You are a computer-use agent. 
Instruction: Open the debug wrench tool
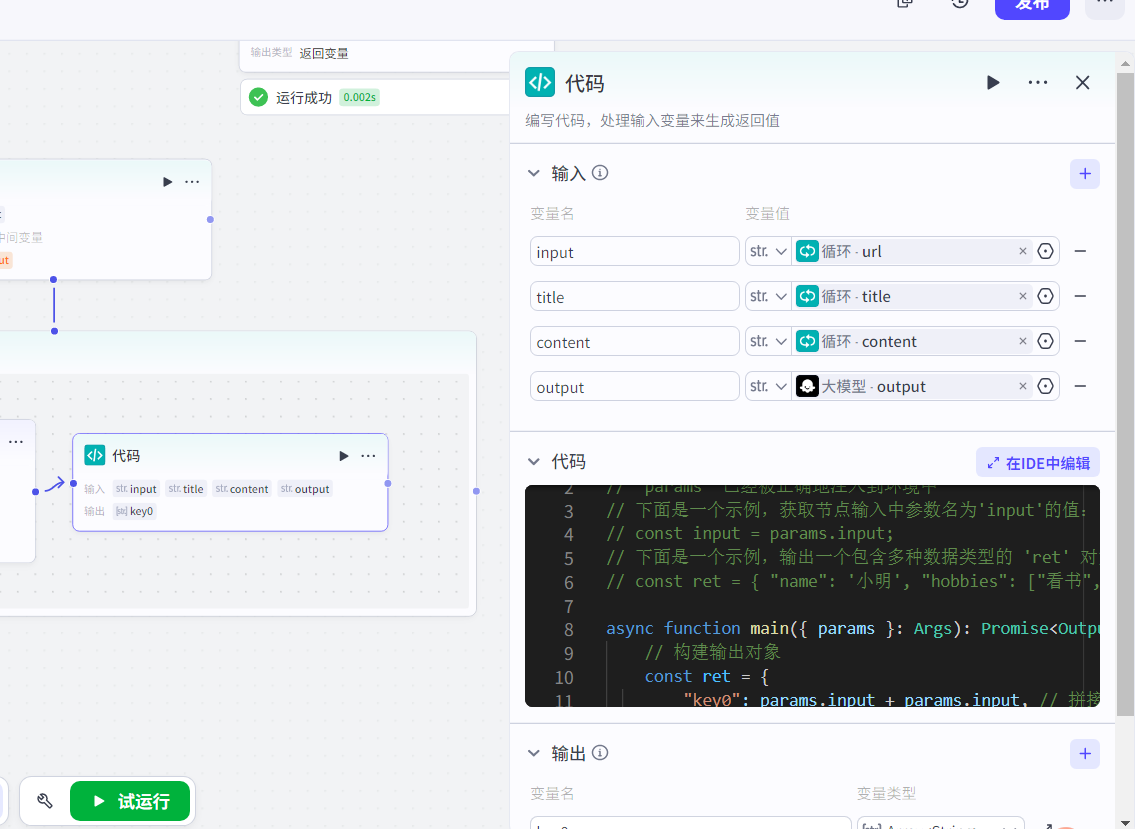click(45, 801)
